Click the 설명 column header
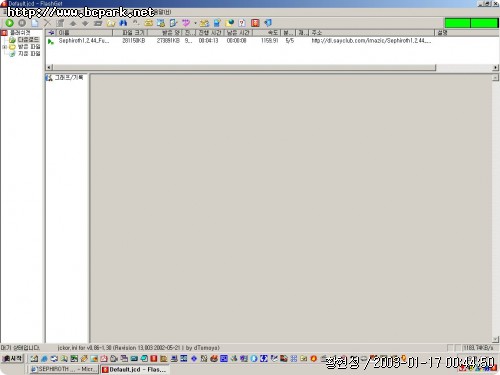500x375 pixels. click(x=467, y=33)
